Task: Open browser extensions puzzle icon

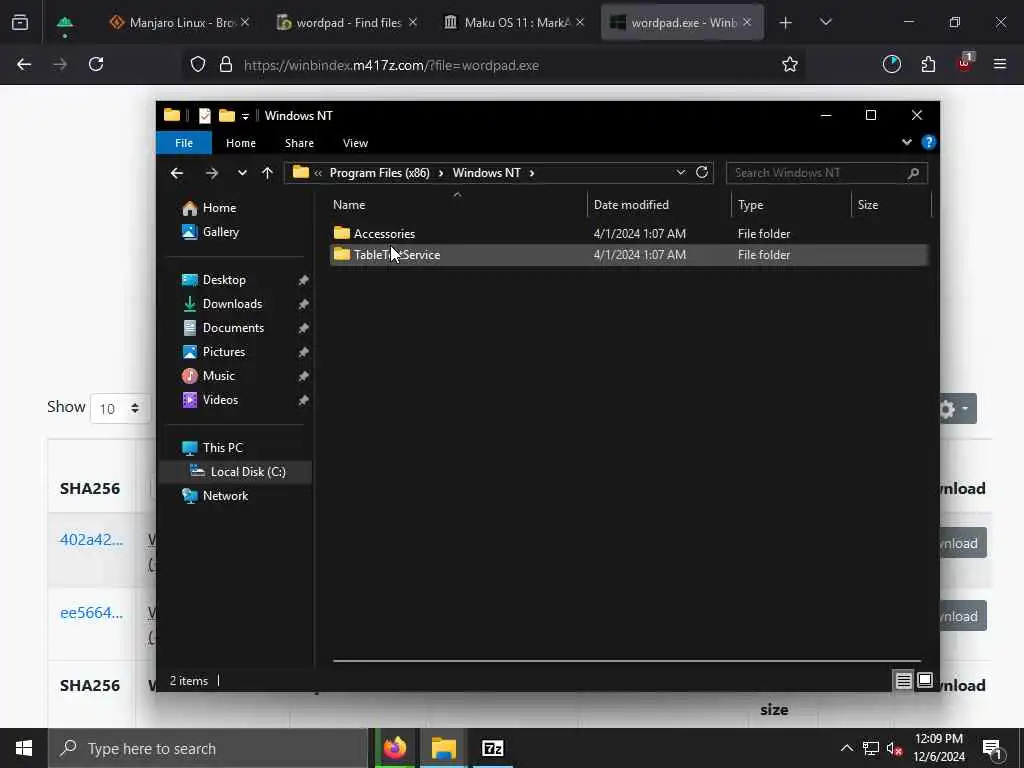Action: 928,65
